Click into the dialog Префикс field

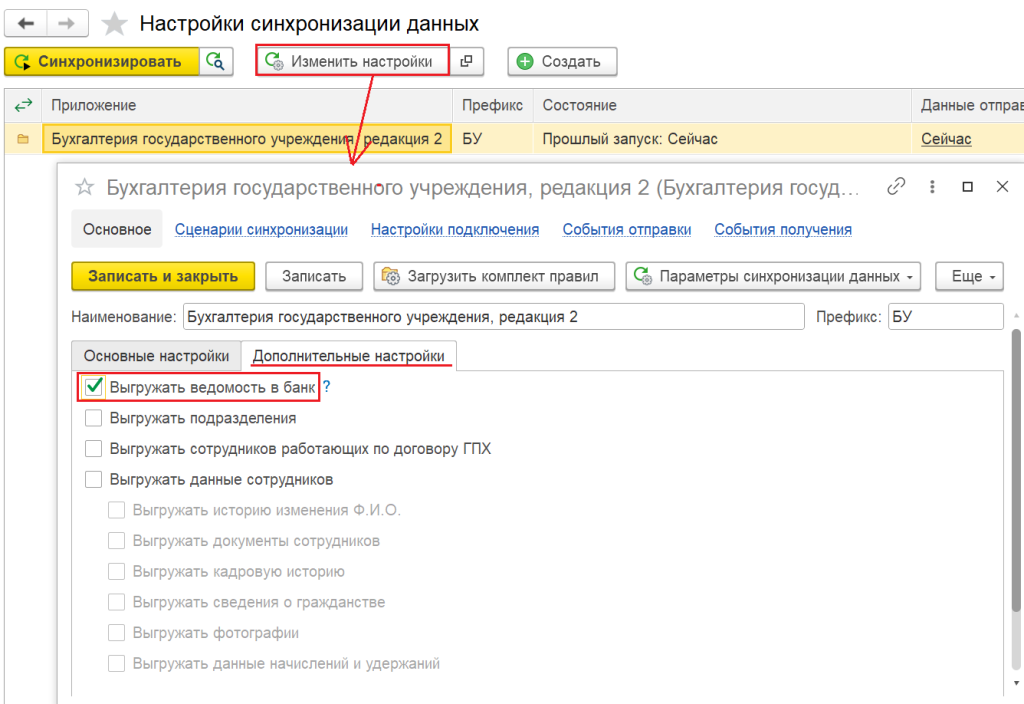(946, 317)
